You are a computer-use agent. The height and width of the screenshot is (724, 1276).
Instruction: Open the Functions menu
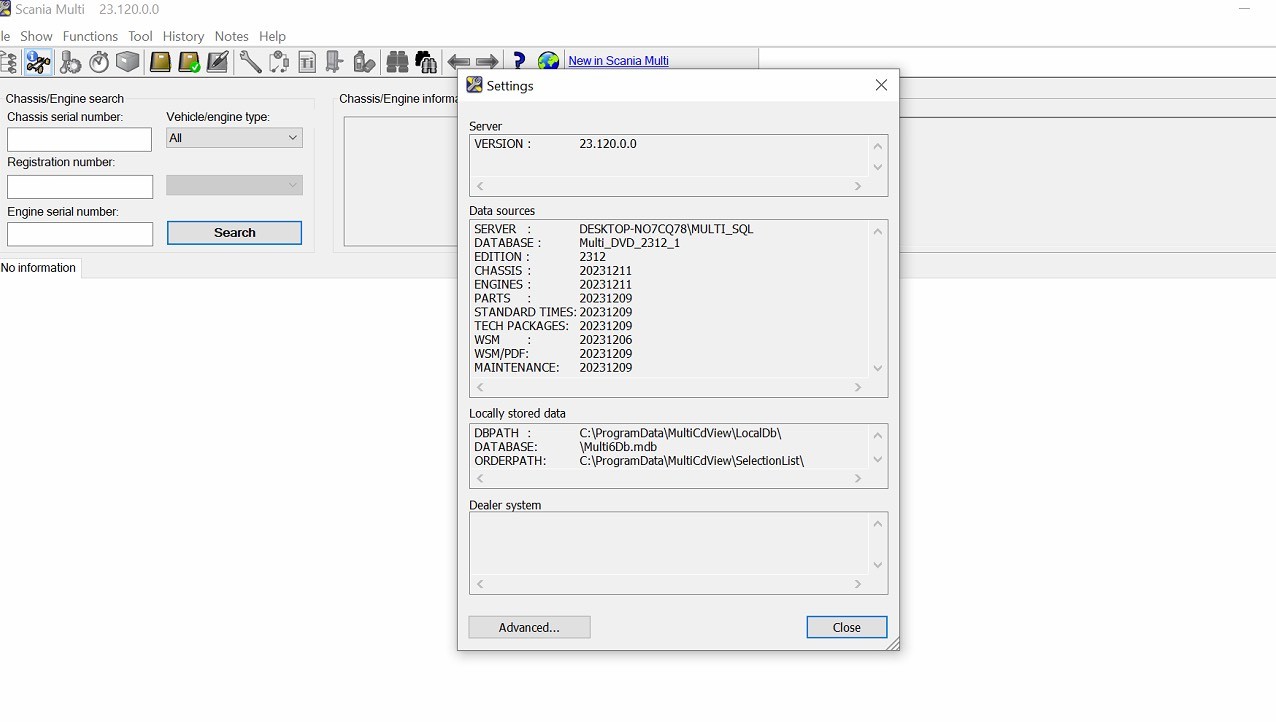pyautogui.click(x=90, y=36)
